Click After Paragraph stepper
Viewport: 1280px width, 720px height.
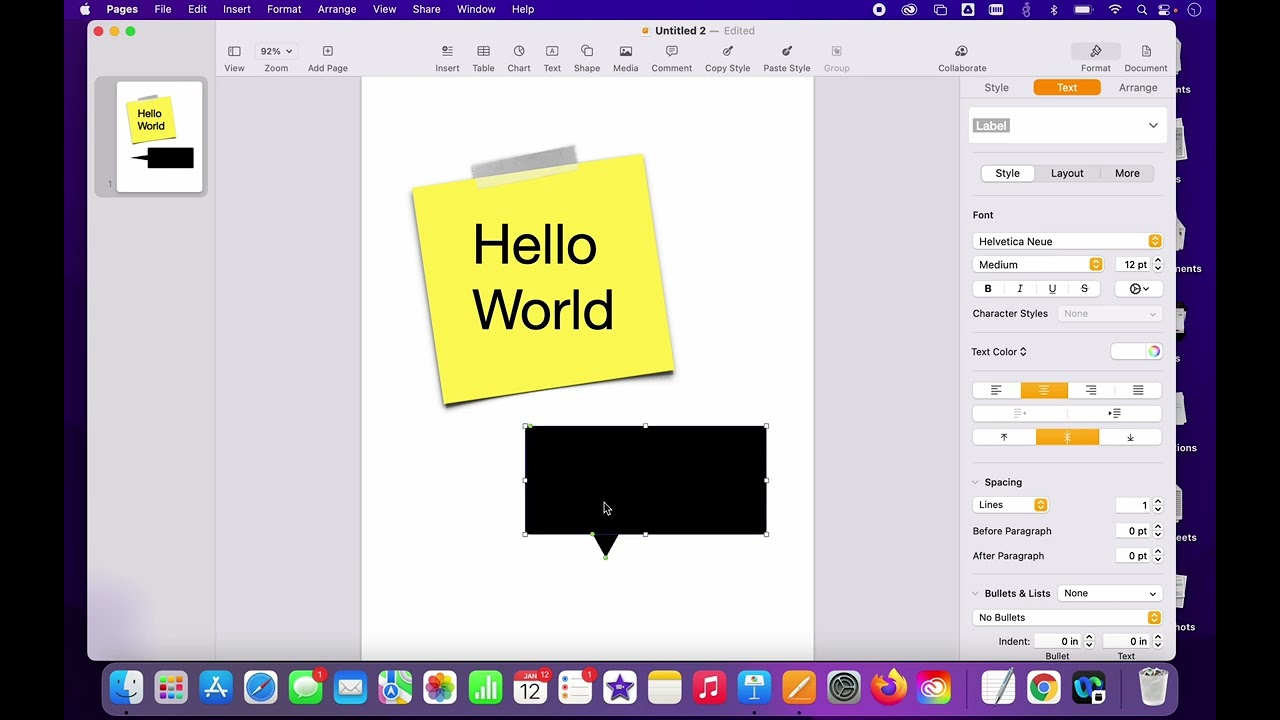(x=1158, y=556)
